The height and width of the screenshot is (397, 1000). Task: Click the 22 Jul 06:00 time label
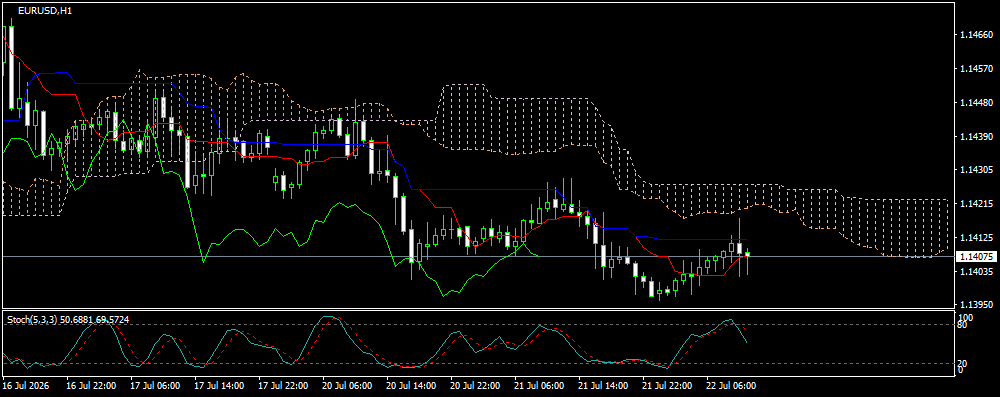pyautogui.click(x=732, y=386)
